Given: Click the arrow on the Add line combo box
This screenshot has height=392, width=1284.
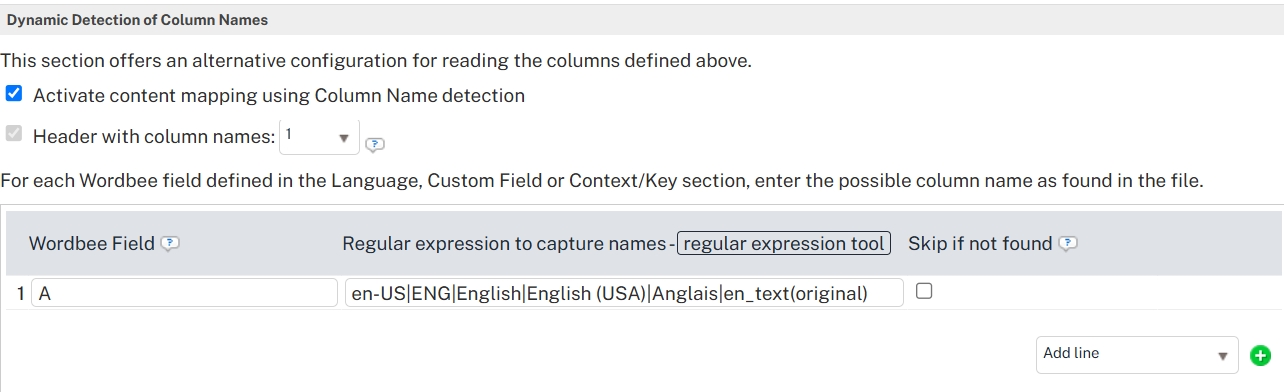Looking at the screenshot, I should point(1223,355).
